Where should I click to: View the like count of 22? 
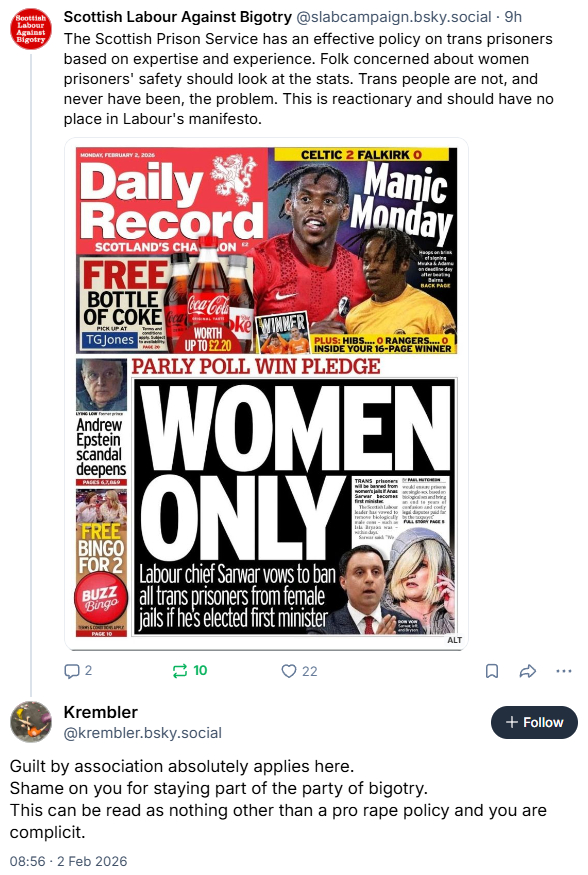[310, 671]
